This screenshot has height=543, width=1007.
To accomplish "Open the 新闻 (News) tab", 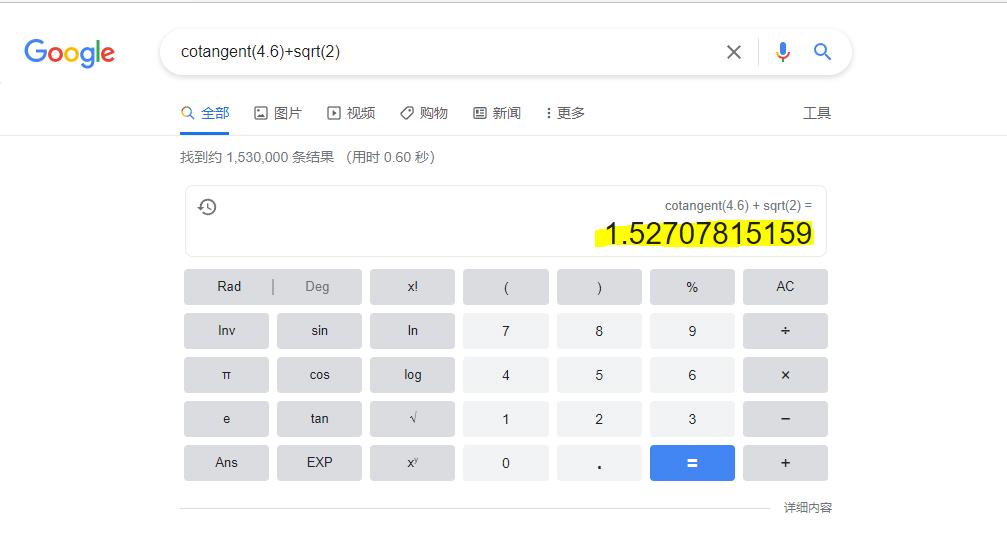I will 497,113.
